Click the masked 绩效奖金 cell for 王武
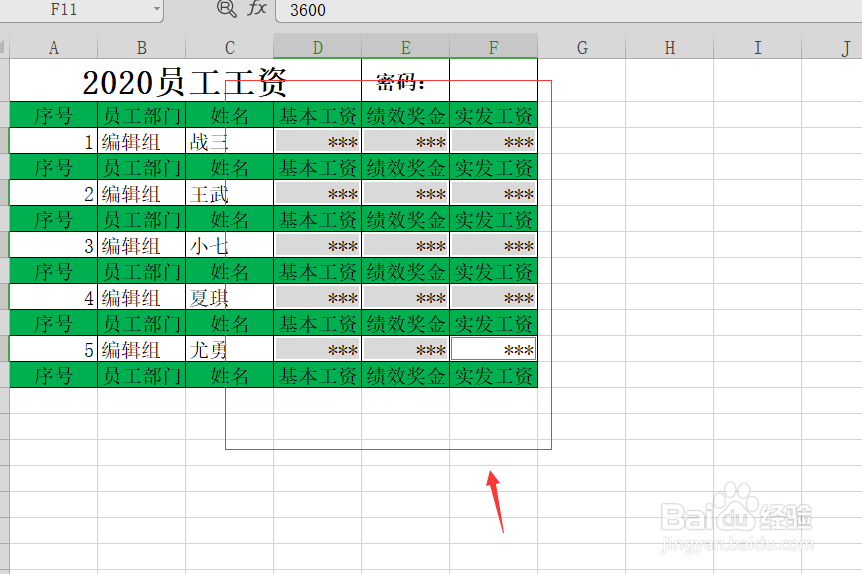Viewport: 862px width, 574px height. tap(406, 194)
